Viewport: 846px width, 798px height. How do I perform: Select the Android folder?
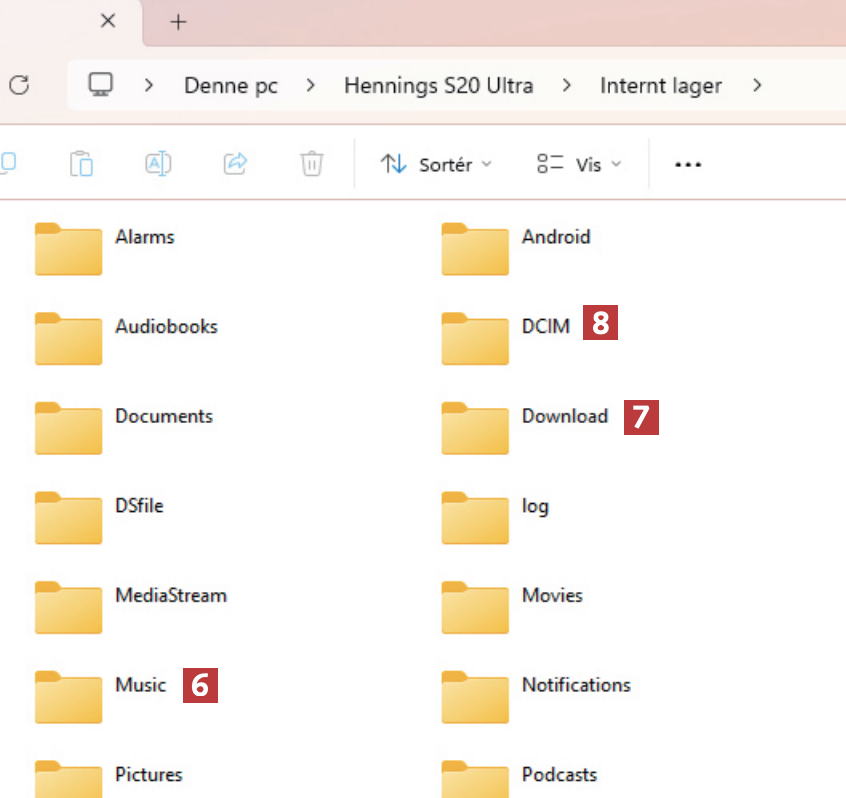476,248
